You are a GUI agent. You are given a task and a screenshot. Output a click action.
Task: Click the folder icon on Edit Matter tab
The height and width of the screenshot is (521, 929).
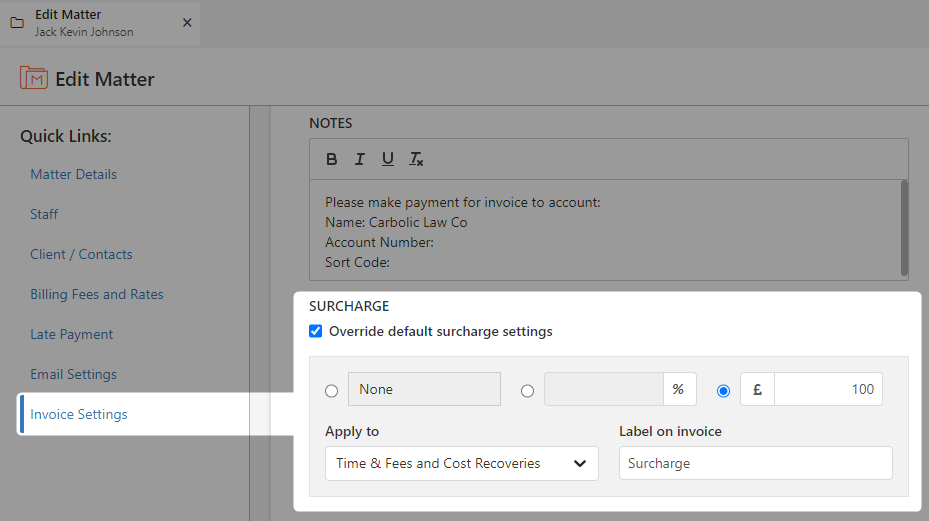click(x=17, y=23)
